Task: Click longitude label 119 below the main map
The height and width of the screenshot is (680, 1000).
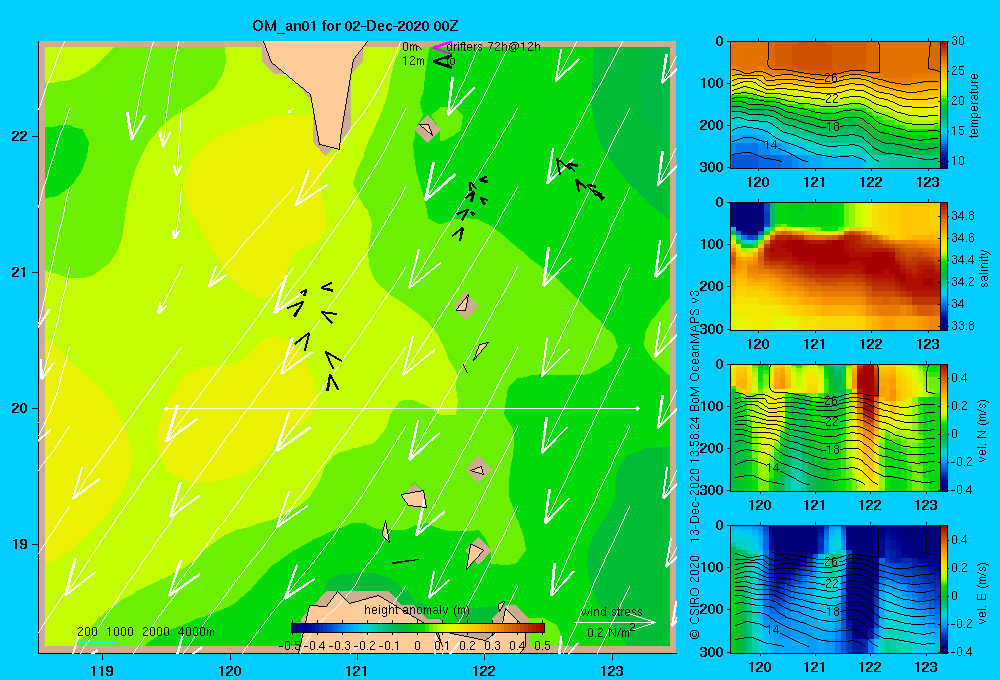Action: click(102, 670)
